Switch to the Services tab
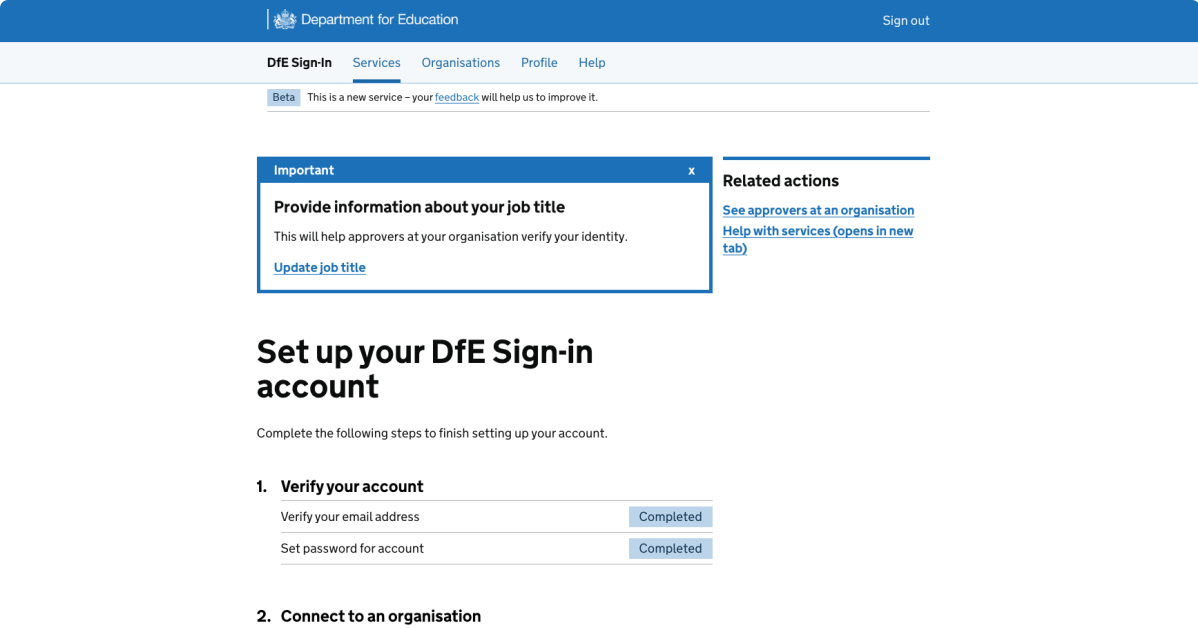Image resolution: width=1198 pixels, height=628 pixels. tap(376, 63)
